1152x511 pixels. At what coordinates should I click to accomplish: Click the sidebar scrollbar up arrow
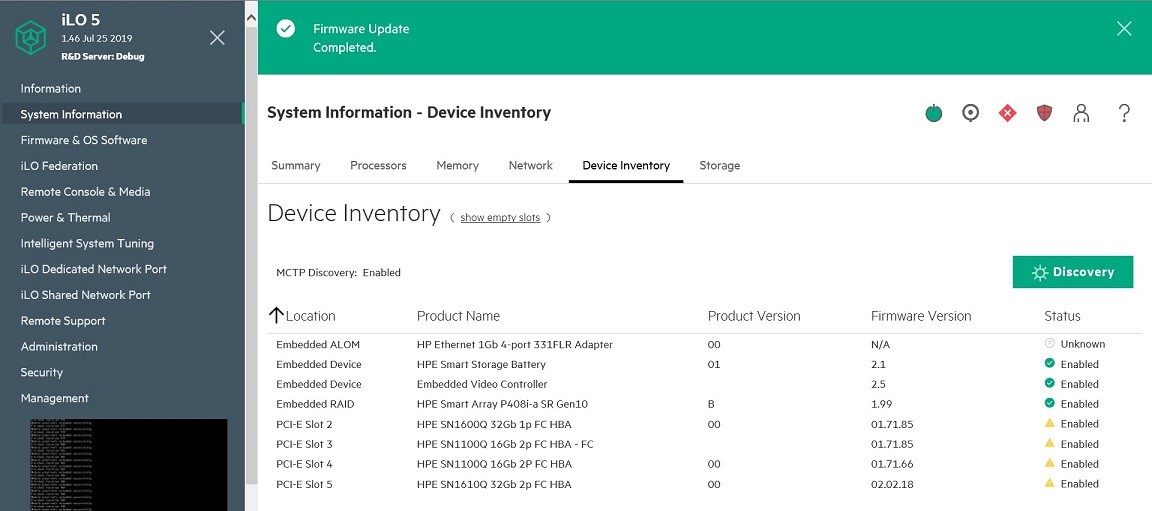(251, 16)
